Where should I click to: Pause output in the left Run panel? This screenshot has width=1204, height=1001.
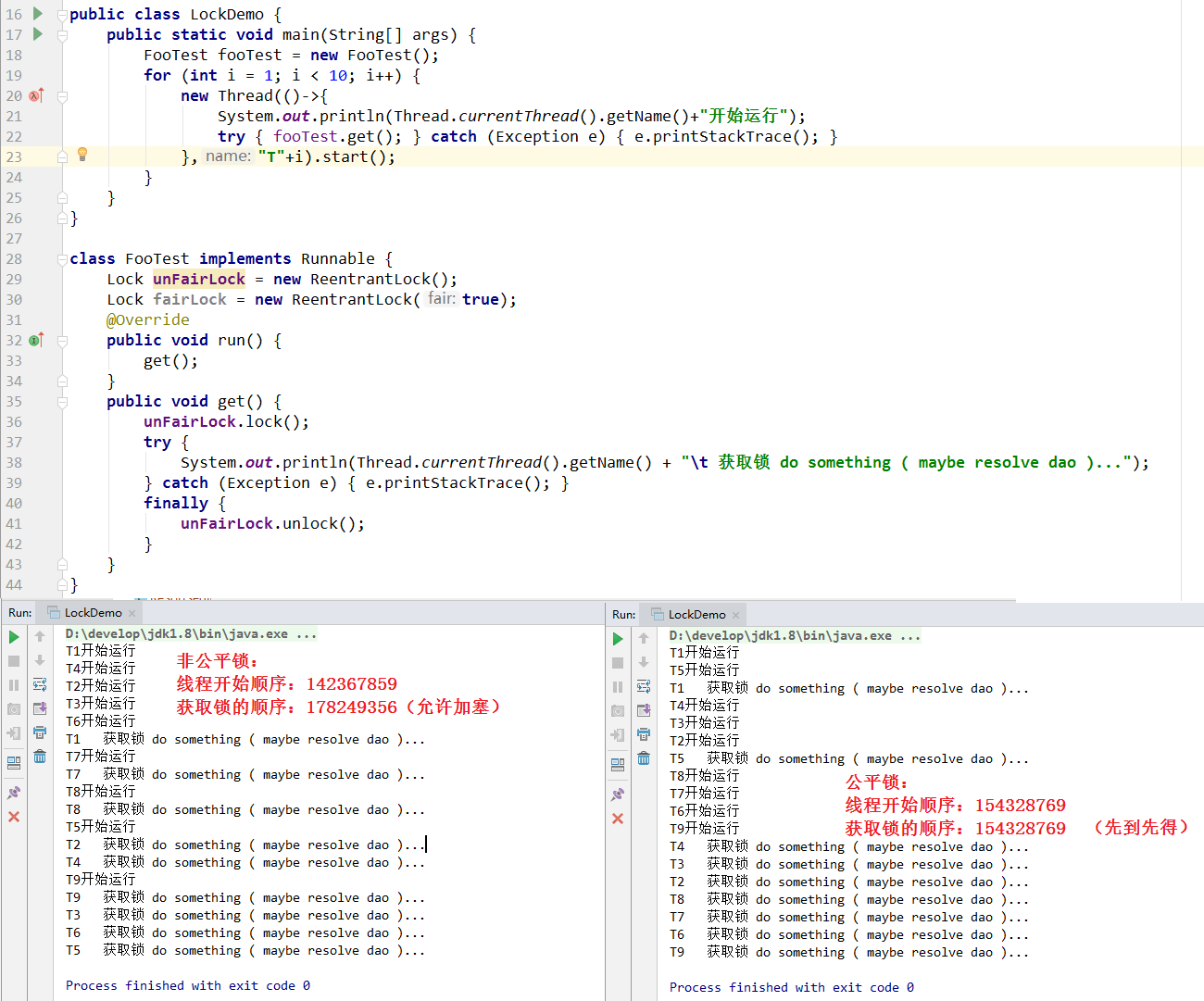click(14, 685)
